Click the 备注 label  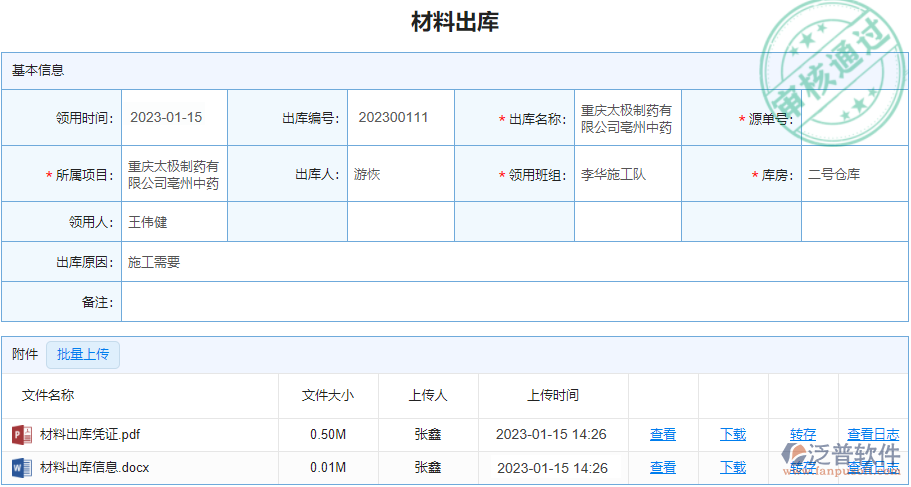98,302
